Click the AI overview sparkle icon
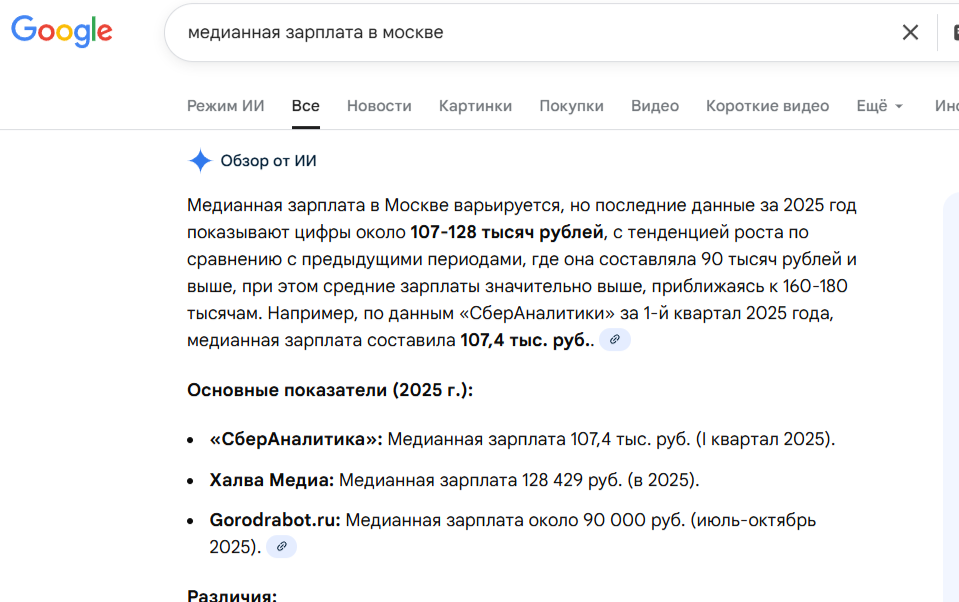Screen dimensions: 959x602 [200, 161]
